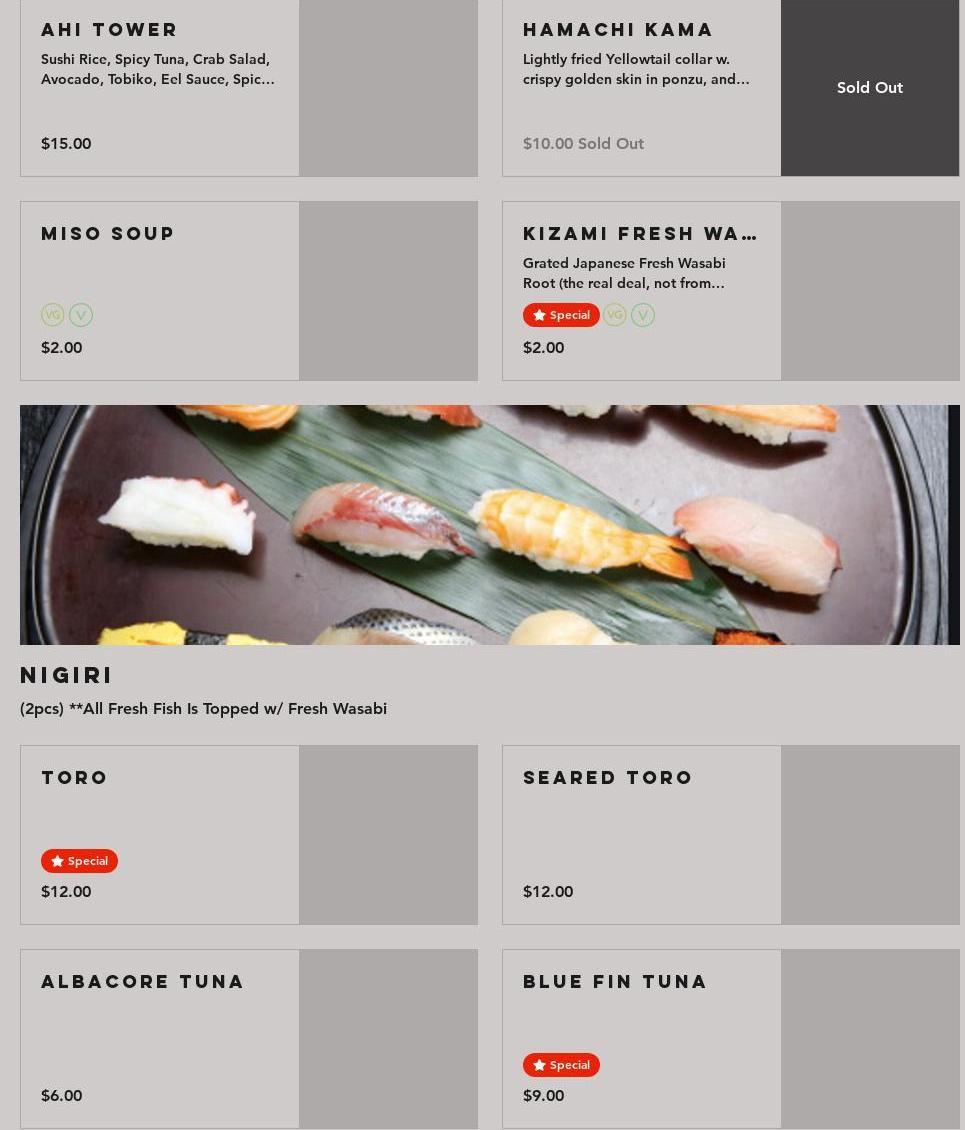The height and width of the screenshot is (1130, 965).
Task: Click the Special badge on Blue Fin Tuna
Action: coord(561,1064)
